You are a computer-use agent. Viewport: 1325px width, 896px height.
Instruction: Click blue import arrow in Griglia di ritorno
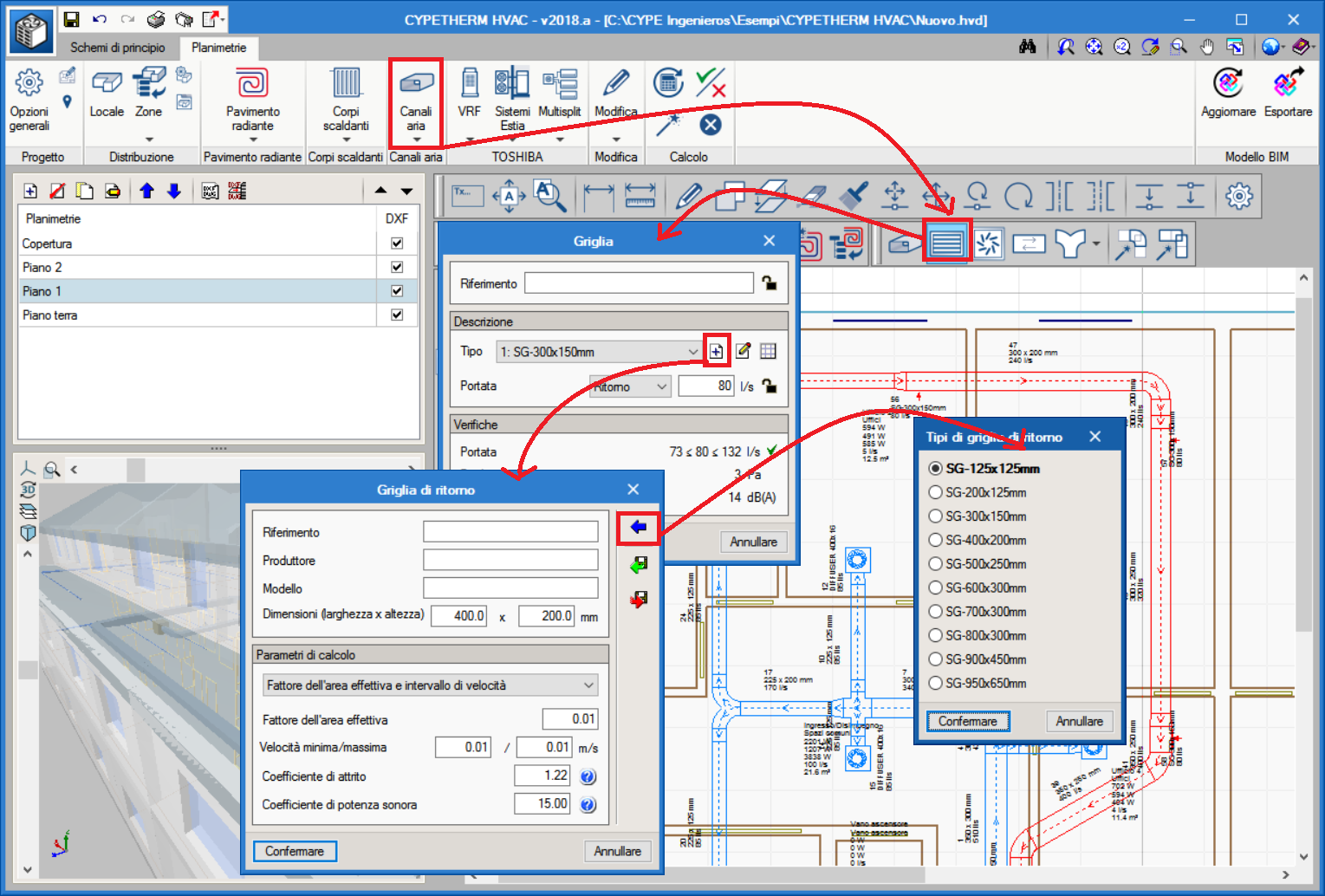[x=639, y=527]
